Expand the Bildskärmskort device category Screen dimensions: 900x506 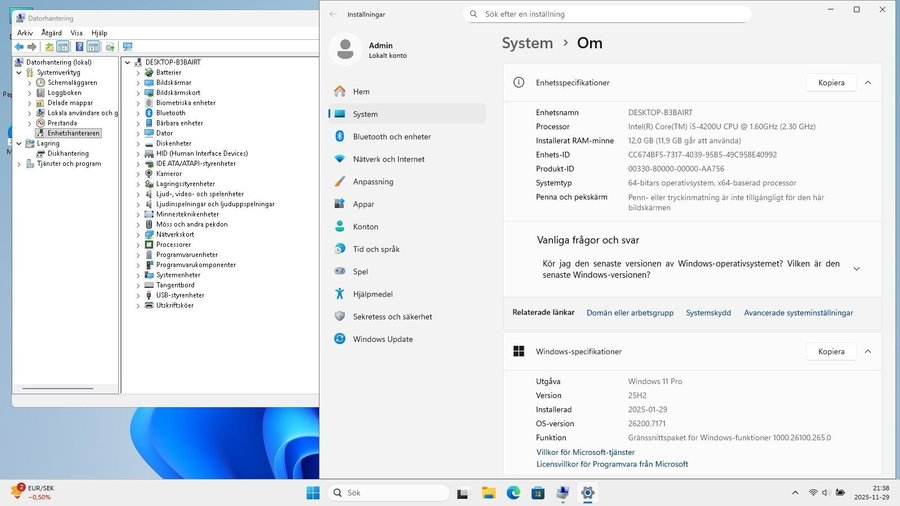(x=139, y=92)
